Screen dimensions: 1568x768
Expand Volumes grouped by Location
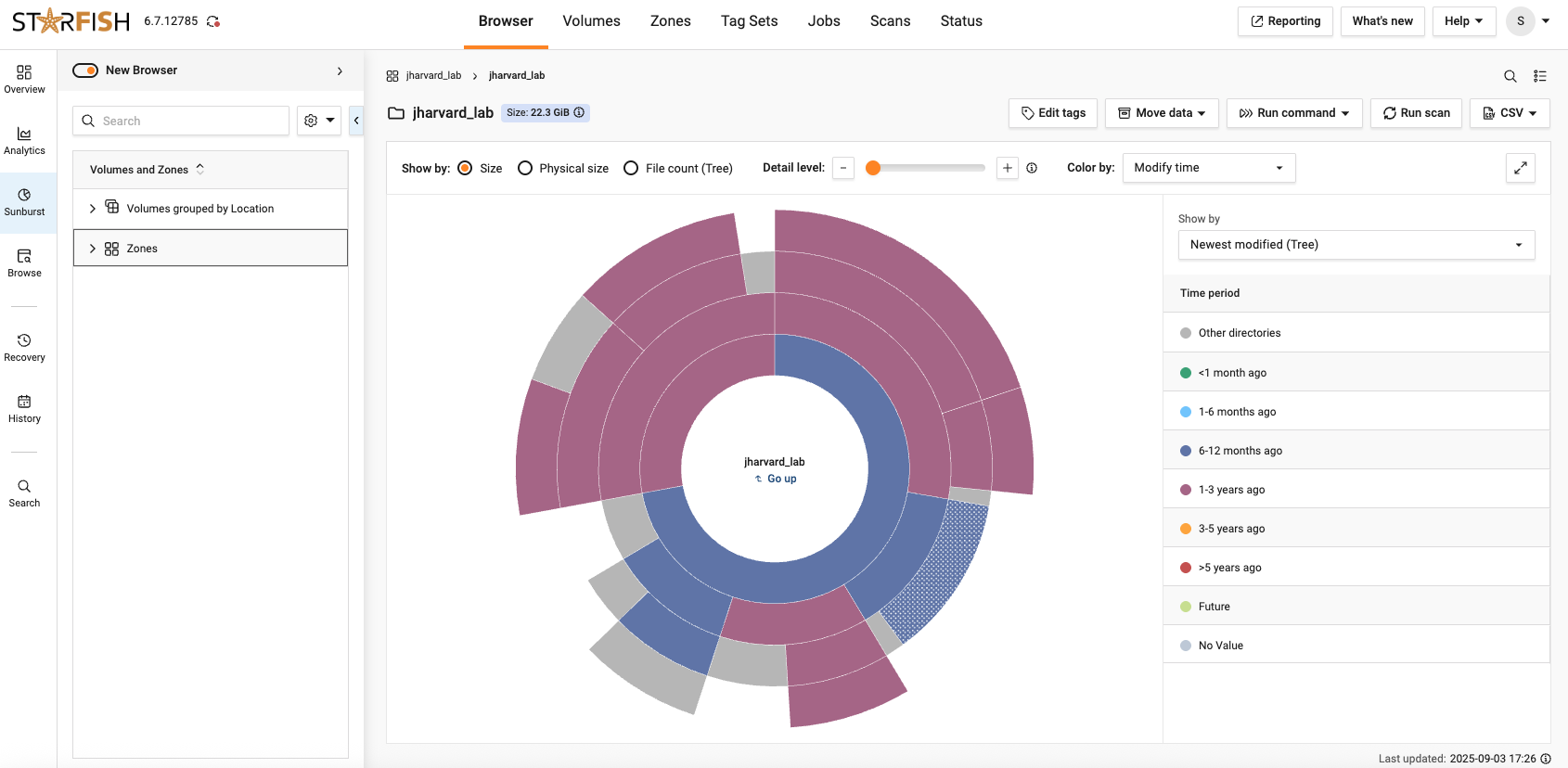point(92,209)
